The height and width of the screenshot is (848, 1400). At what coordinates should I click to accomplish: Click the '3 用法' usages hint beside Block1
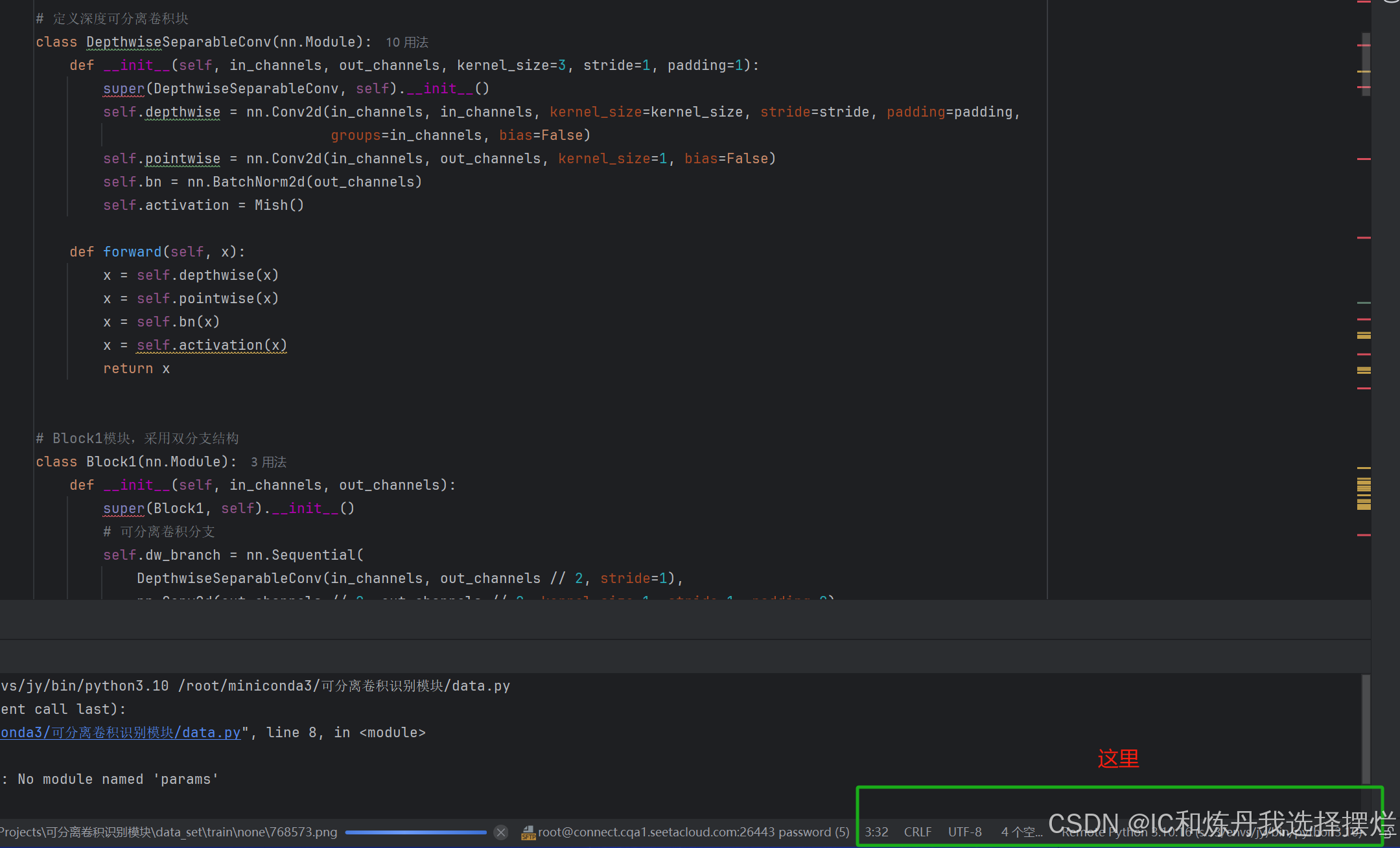pyautogui.click(x=268, y=462)
